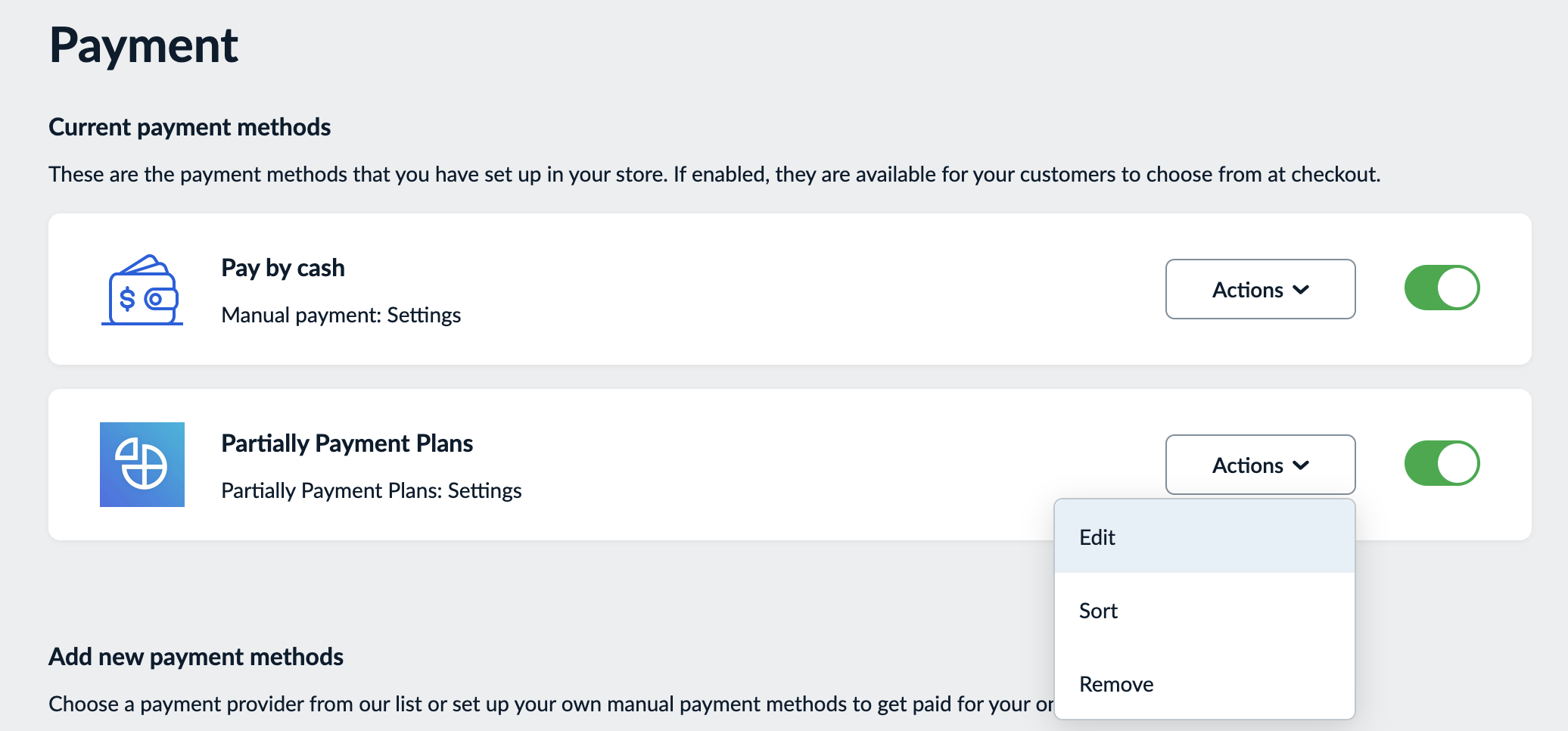Click the Payment page heading

(x=144, y=45)
